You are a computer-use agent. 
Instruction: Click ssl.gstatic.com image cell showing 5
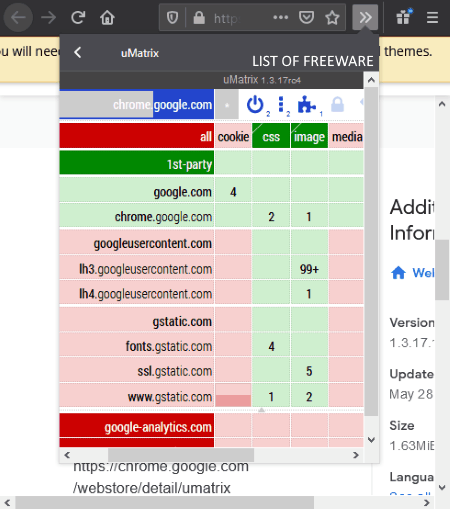(309, 370)
